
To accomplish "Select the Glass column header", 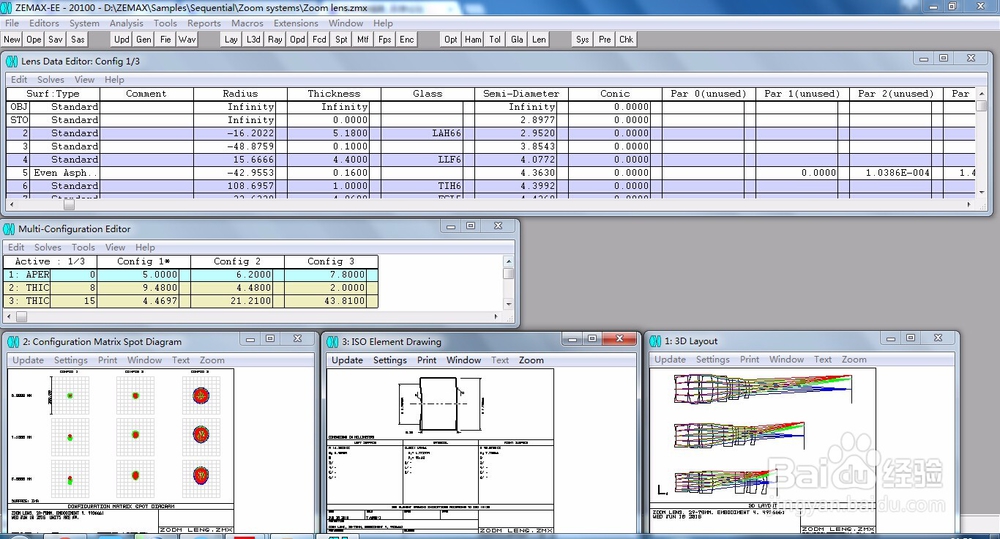I will [x=427, y=94].
